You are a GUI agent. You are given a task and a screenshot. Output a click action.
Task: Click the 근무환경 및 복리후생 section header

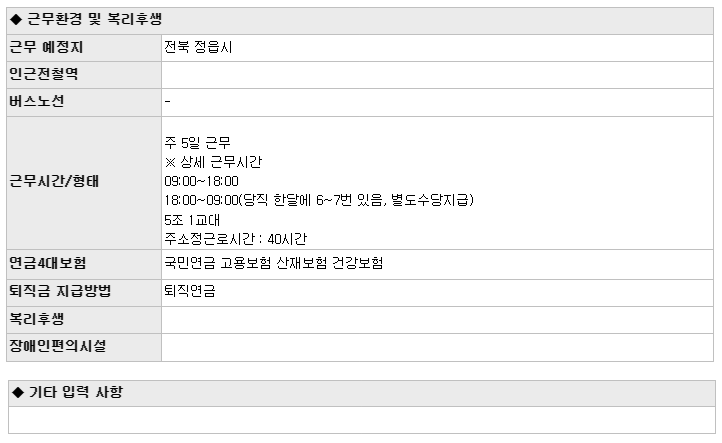pos(360,21)
